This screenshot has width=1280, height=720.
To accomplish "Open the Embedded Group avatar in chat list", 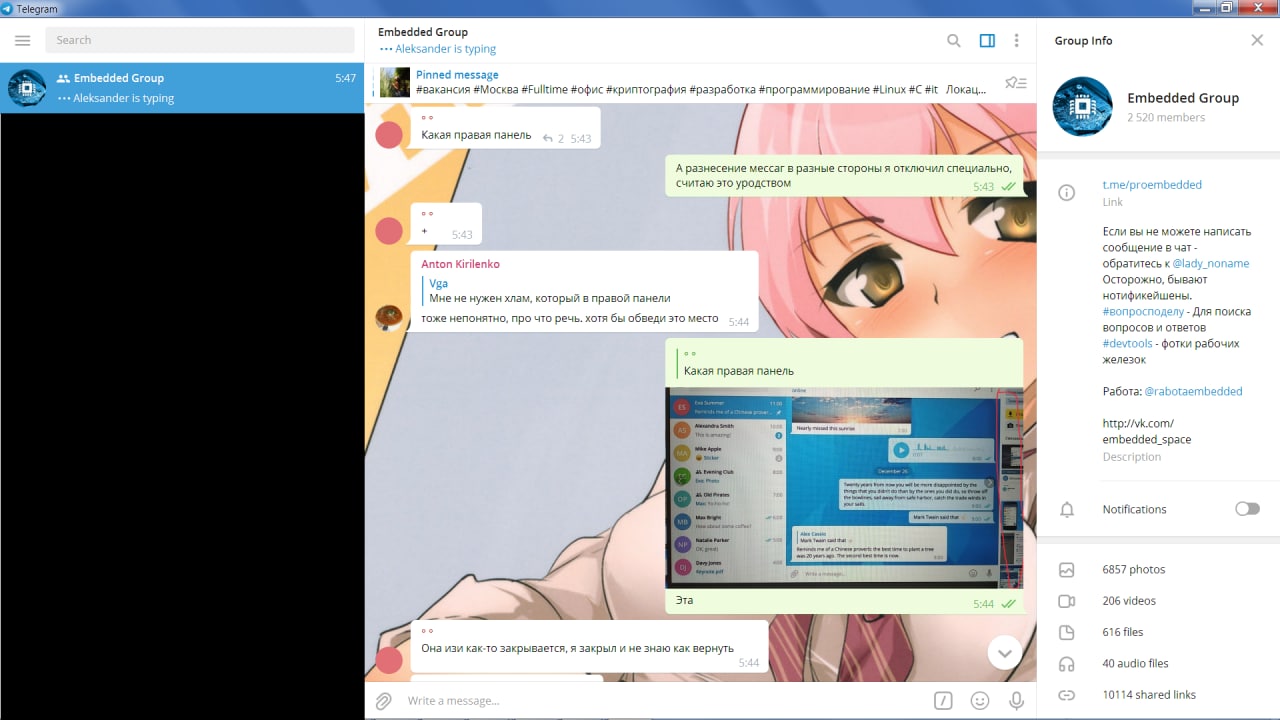I will tap(27, 88).
